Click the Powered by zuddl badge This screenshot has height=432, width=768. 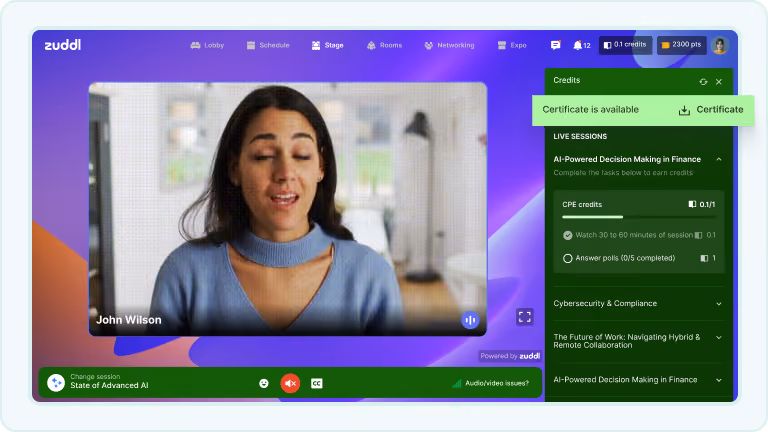pos(510,356)
